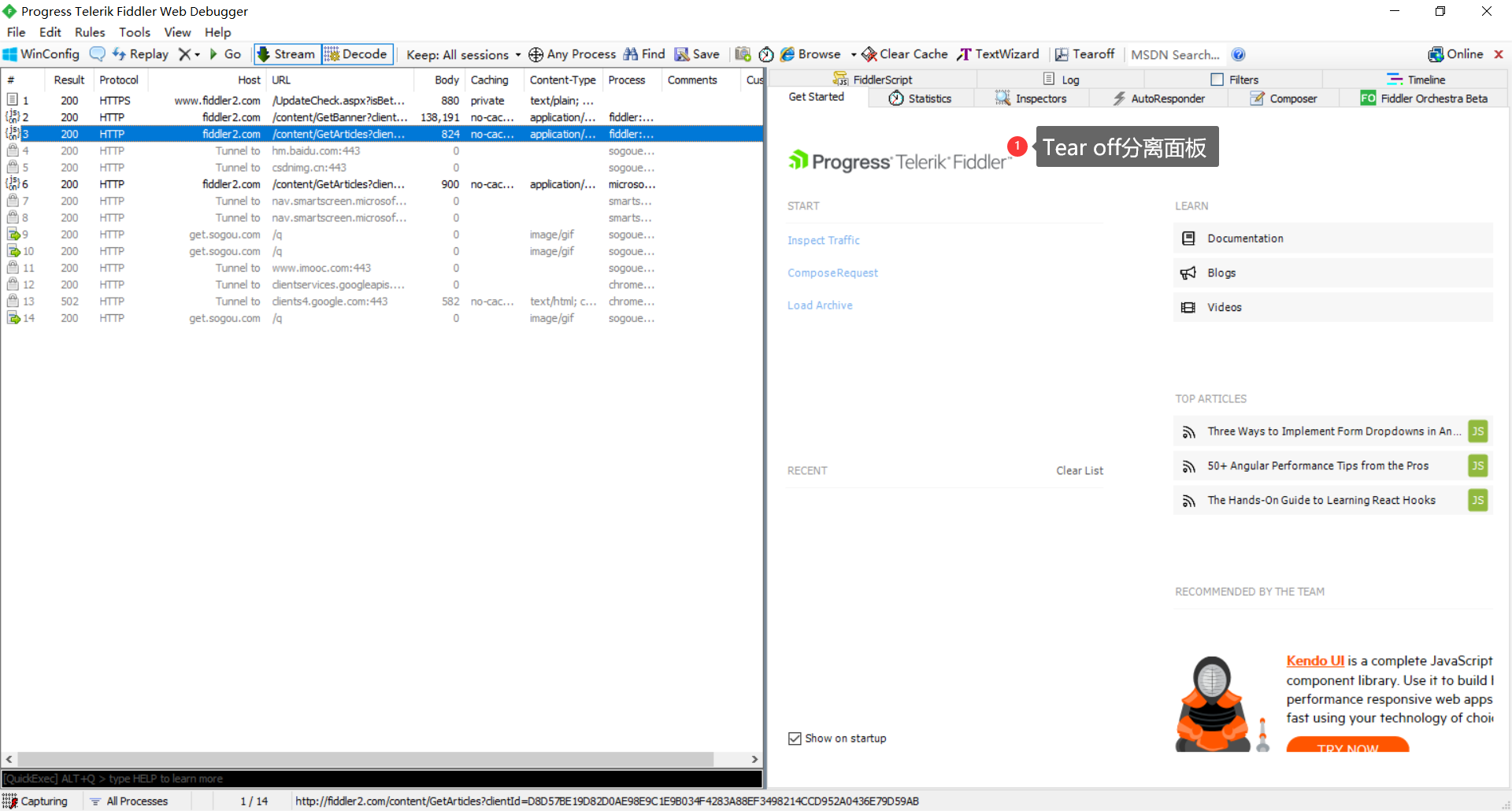
Task: Switch to the FiddlerScript tab
Action: 873,80
